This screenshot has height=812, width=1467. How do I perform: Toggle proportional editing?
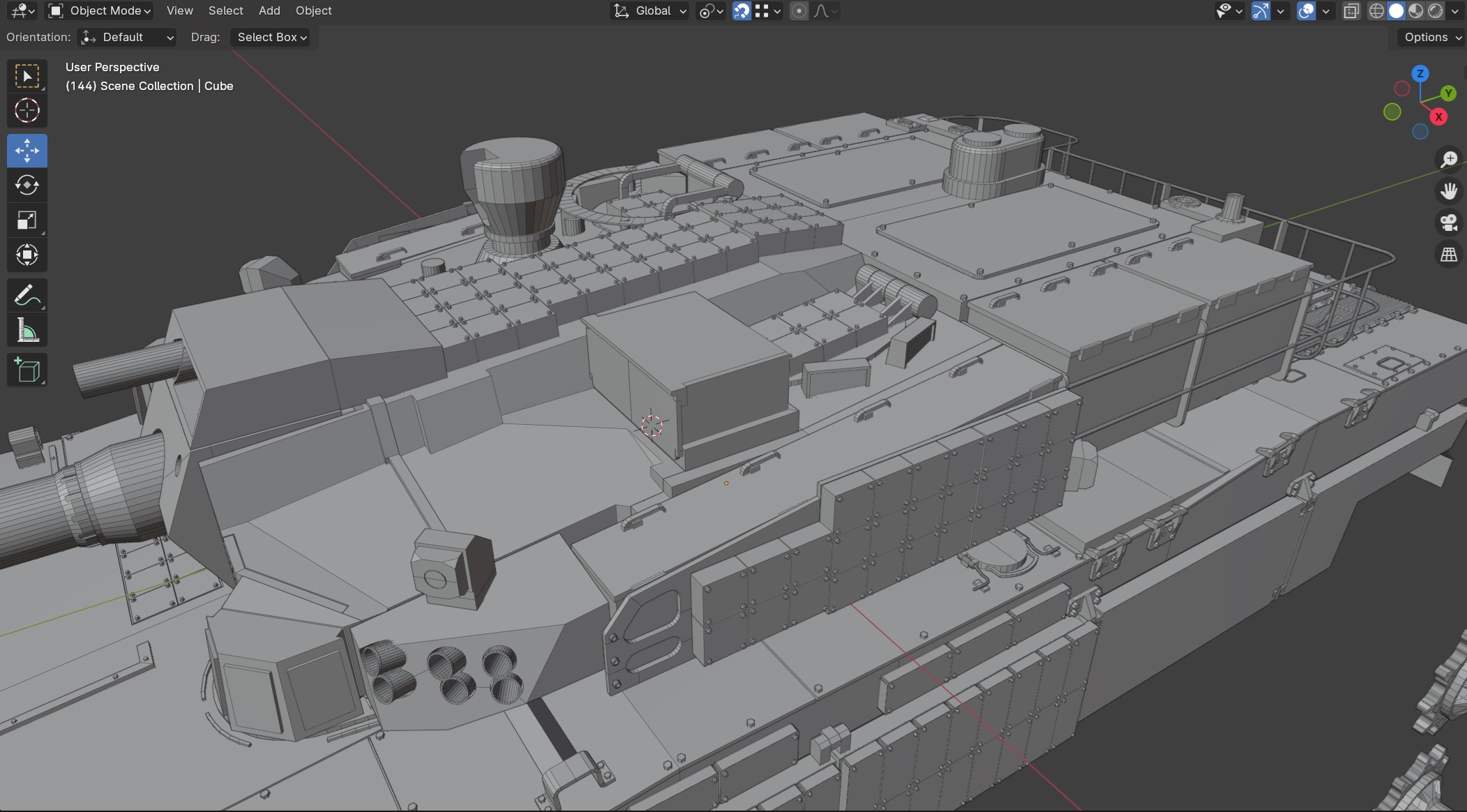[799, 10]
